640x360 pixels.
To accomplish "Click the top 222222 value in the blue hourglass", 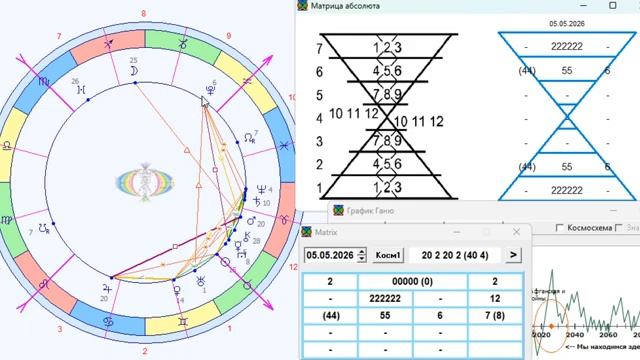I will pos(567,47).
